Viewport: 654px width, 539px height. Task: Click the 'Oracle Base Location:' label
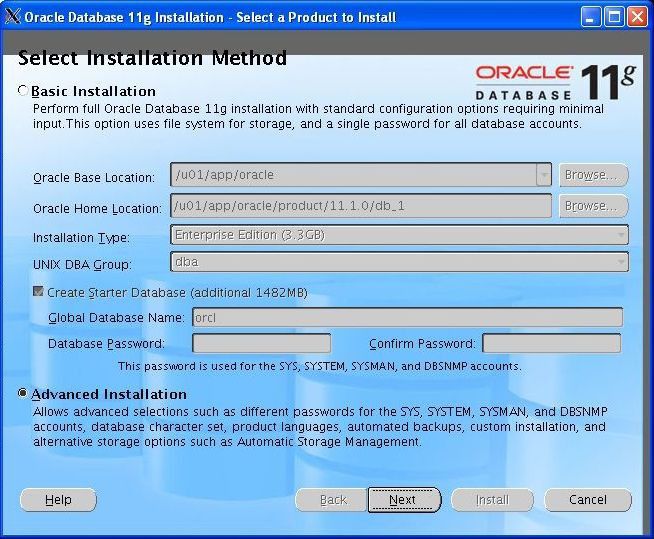[x=94, y=178]
